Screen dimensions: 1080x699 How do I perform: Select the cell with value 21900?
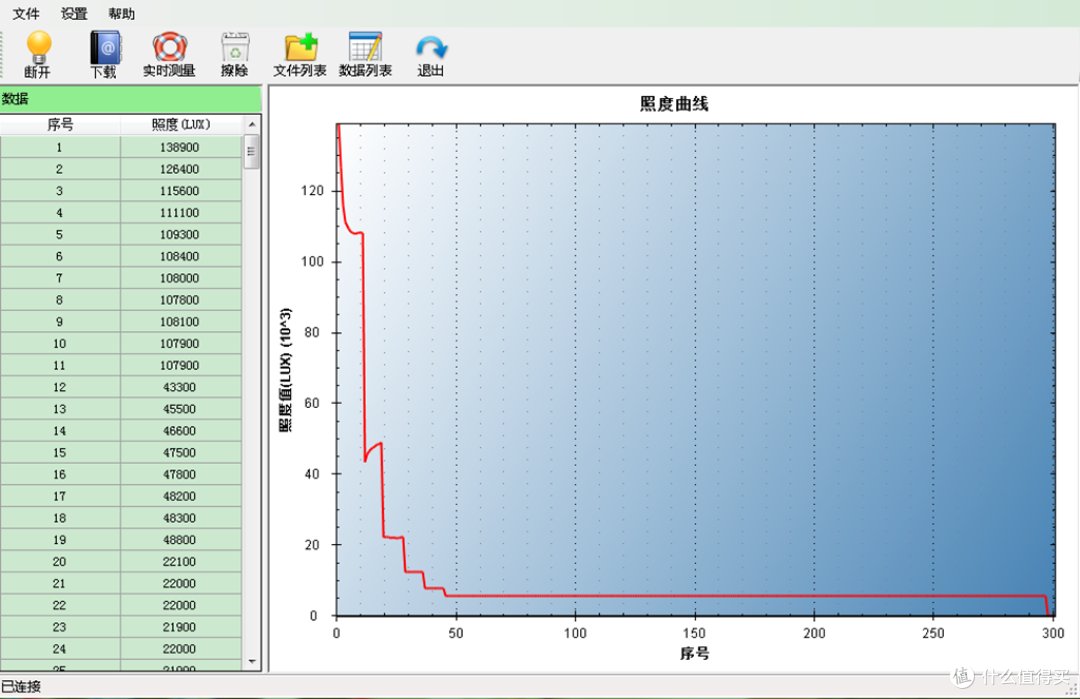coord(180,627)
